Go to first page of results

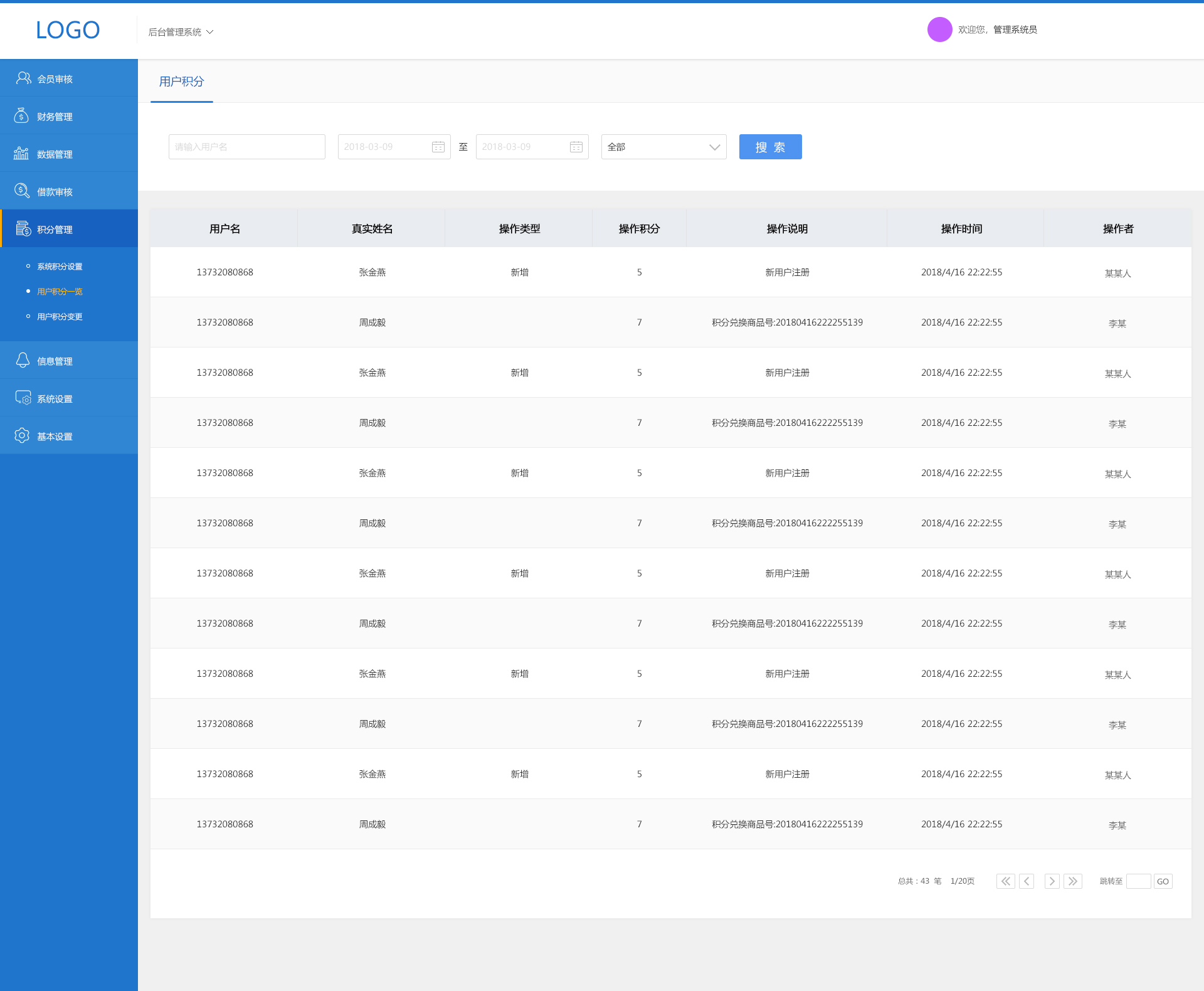tap(1006, 881)
